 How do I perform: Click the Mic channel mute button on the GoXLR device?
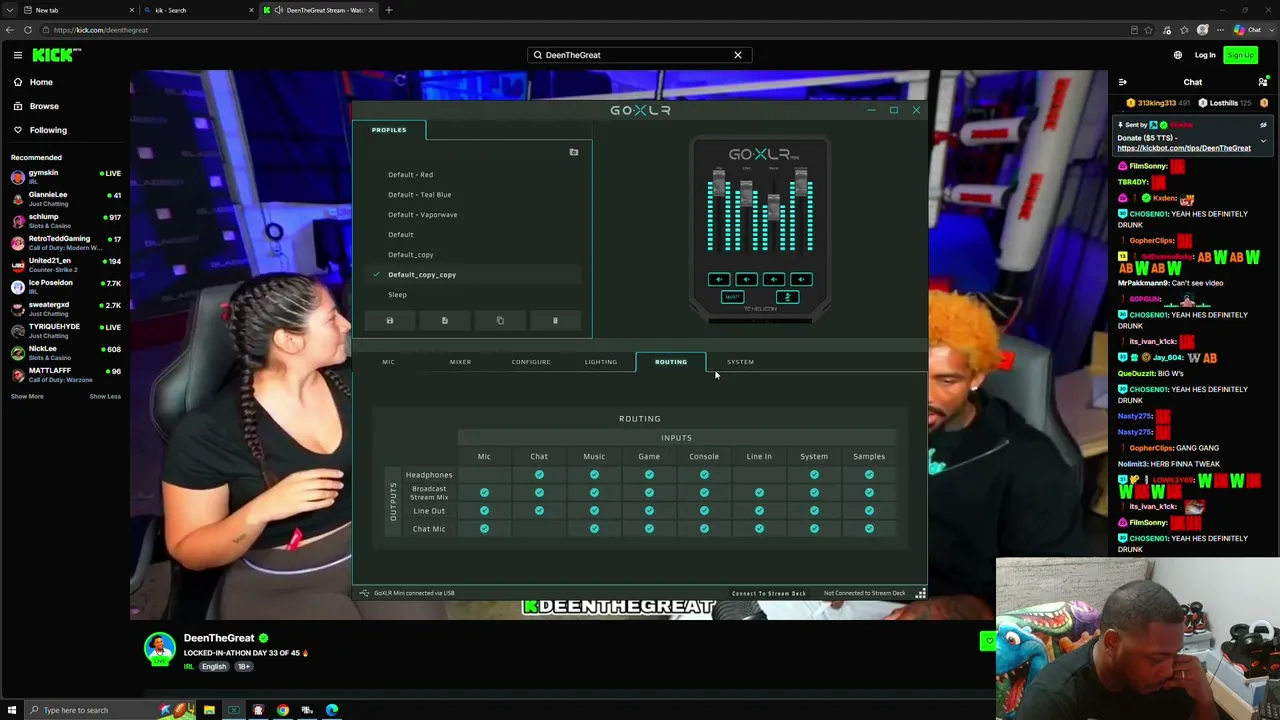pos(719,280)
